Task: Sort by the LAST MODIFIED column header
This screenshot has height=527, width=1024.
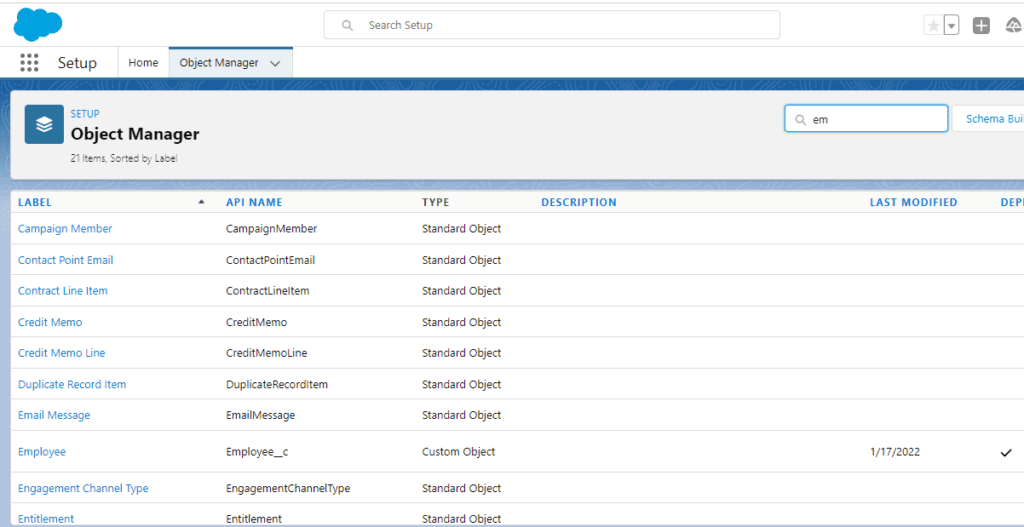Action: tap(913, 202)
